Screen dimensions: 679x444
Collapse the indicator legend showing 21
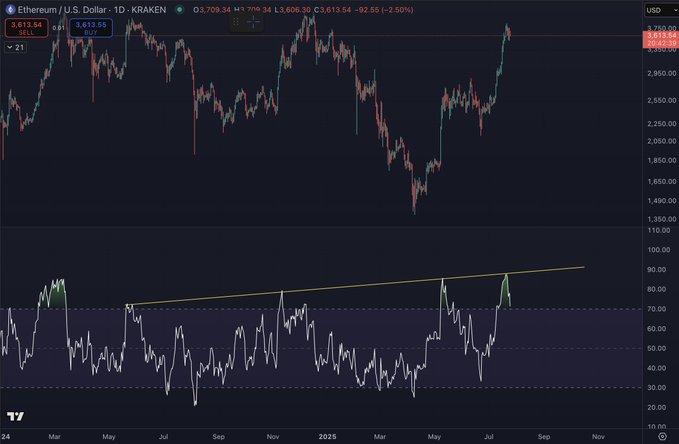coord(16,47)
